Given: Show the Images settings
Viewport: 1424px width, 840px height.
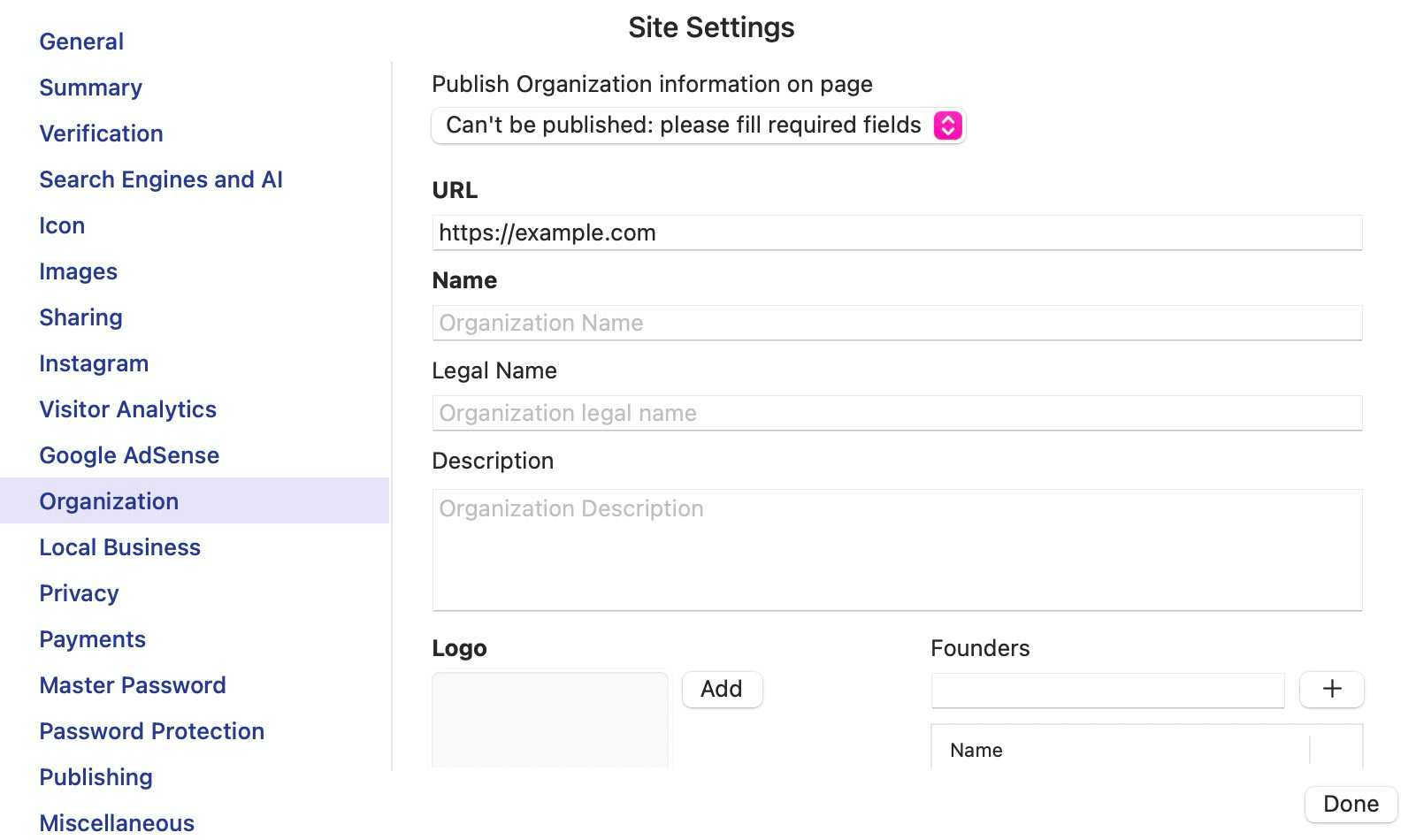Looking at the screenshot, I should (x=78, y=271).
